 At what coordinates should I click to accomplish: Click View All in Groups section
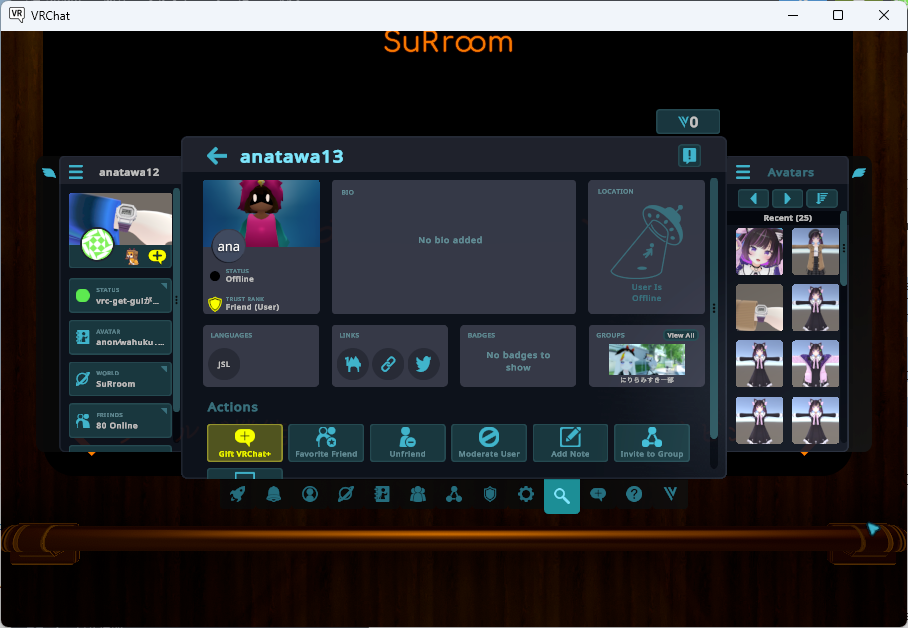point(680,335)
